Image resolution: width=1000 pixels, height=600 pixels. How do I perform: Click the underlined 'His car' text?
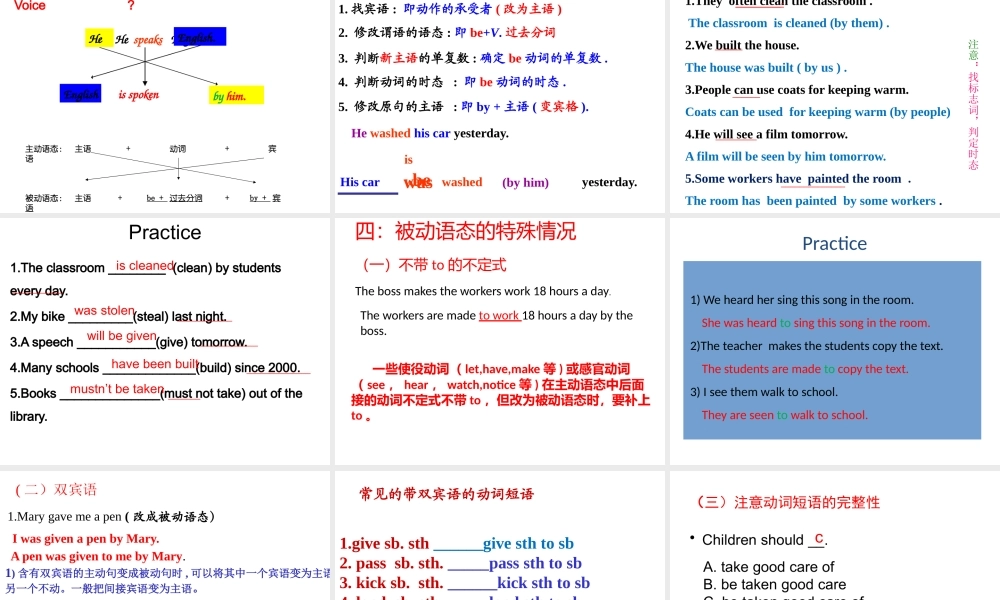point(360,182)
